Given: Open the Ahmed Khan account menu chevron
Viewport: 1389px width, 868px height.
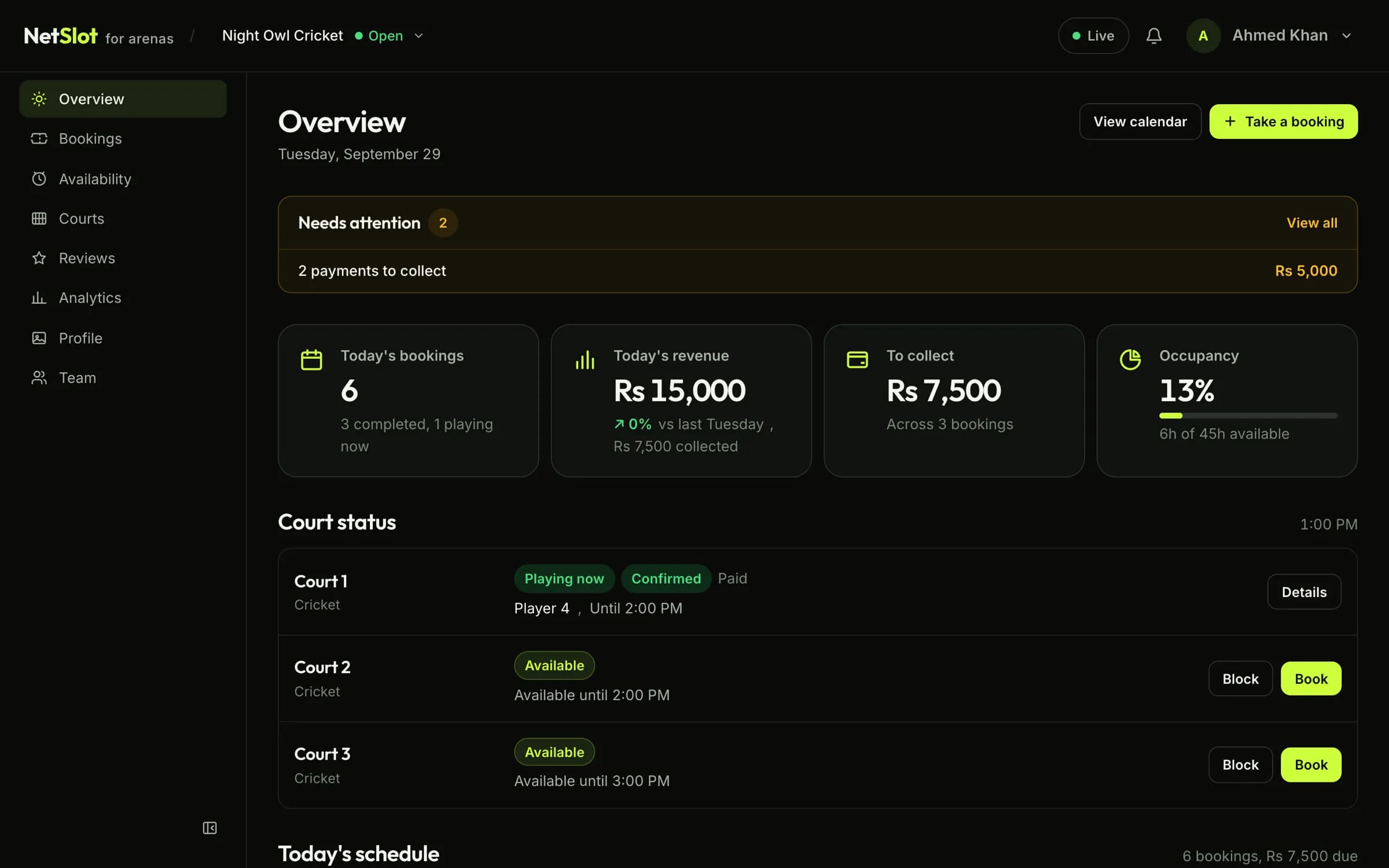Looking at the screenshot, I should [1346, 36].
